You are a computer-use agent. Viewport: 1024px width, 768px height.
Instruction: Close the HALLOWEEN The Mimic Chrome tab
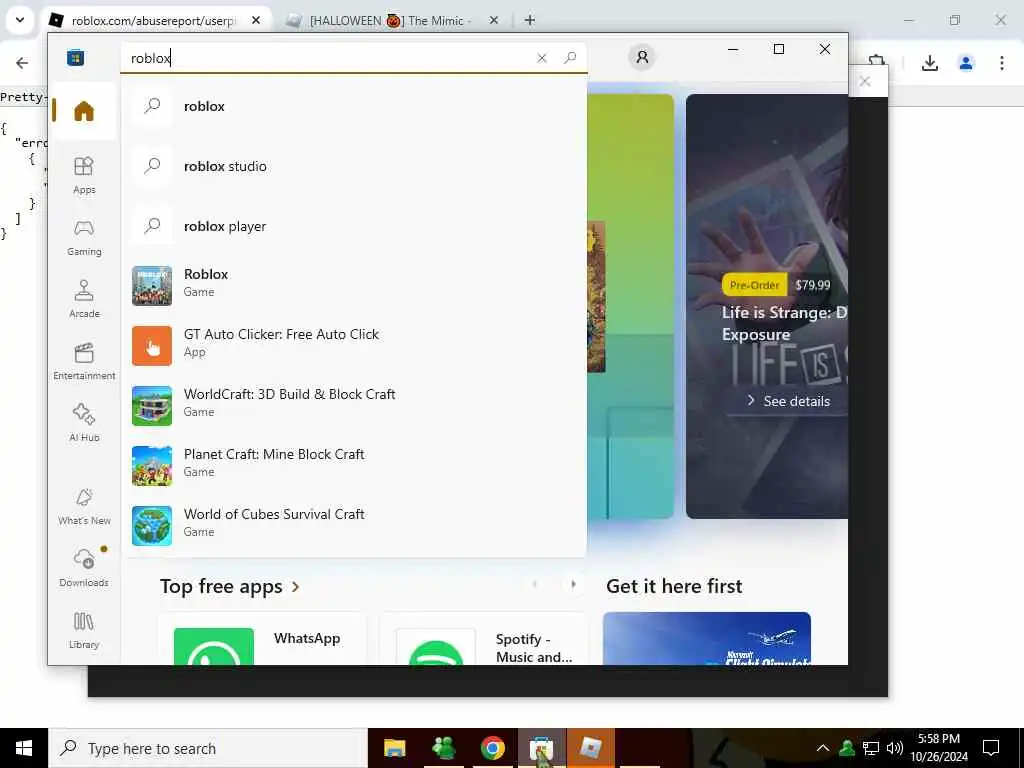(x=494, y=21)
